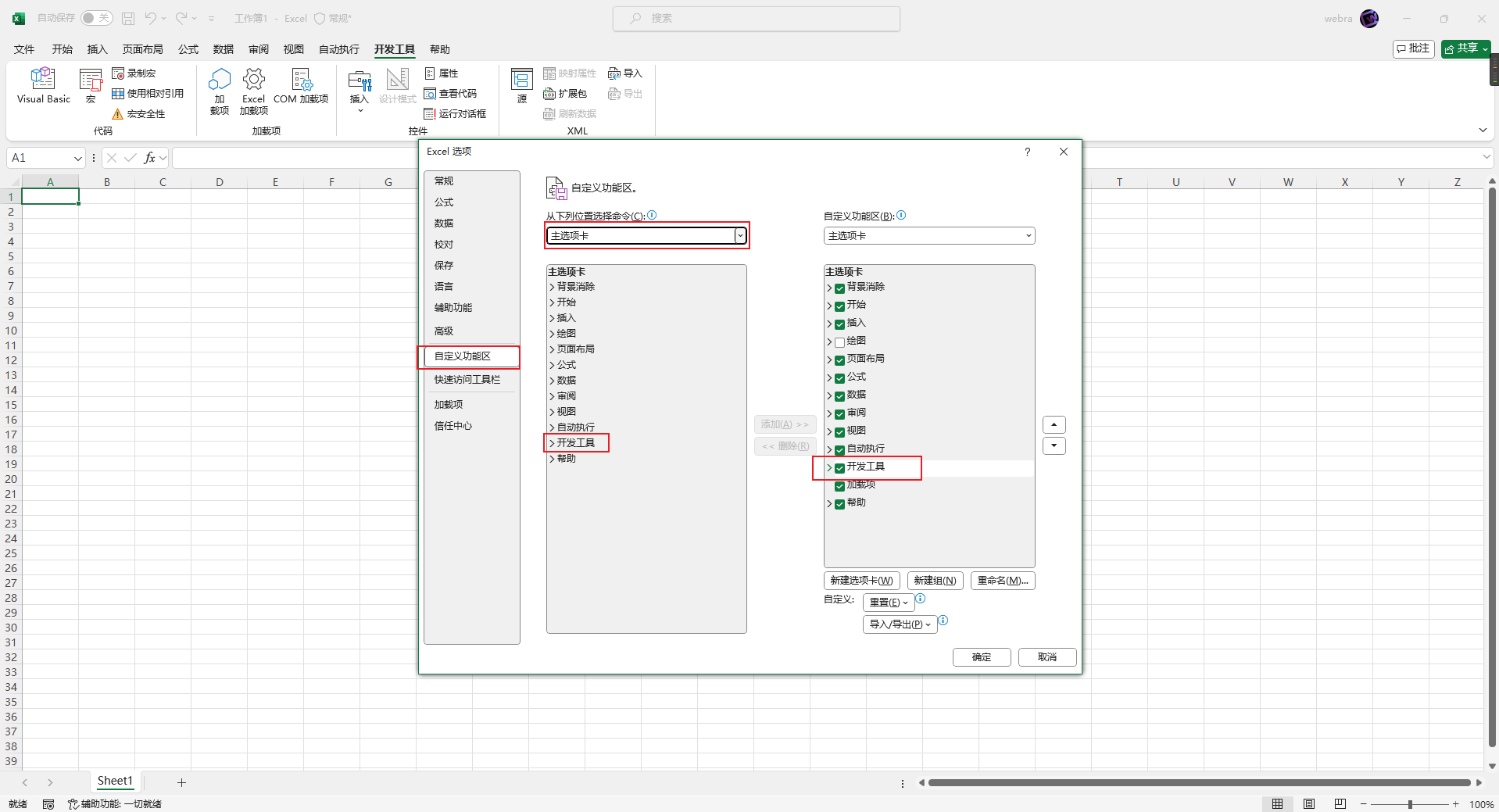Click the Insert Function fx icon
This screenshot has height=812, width=1499.
[149, 158]
